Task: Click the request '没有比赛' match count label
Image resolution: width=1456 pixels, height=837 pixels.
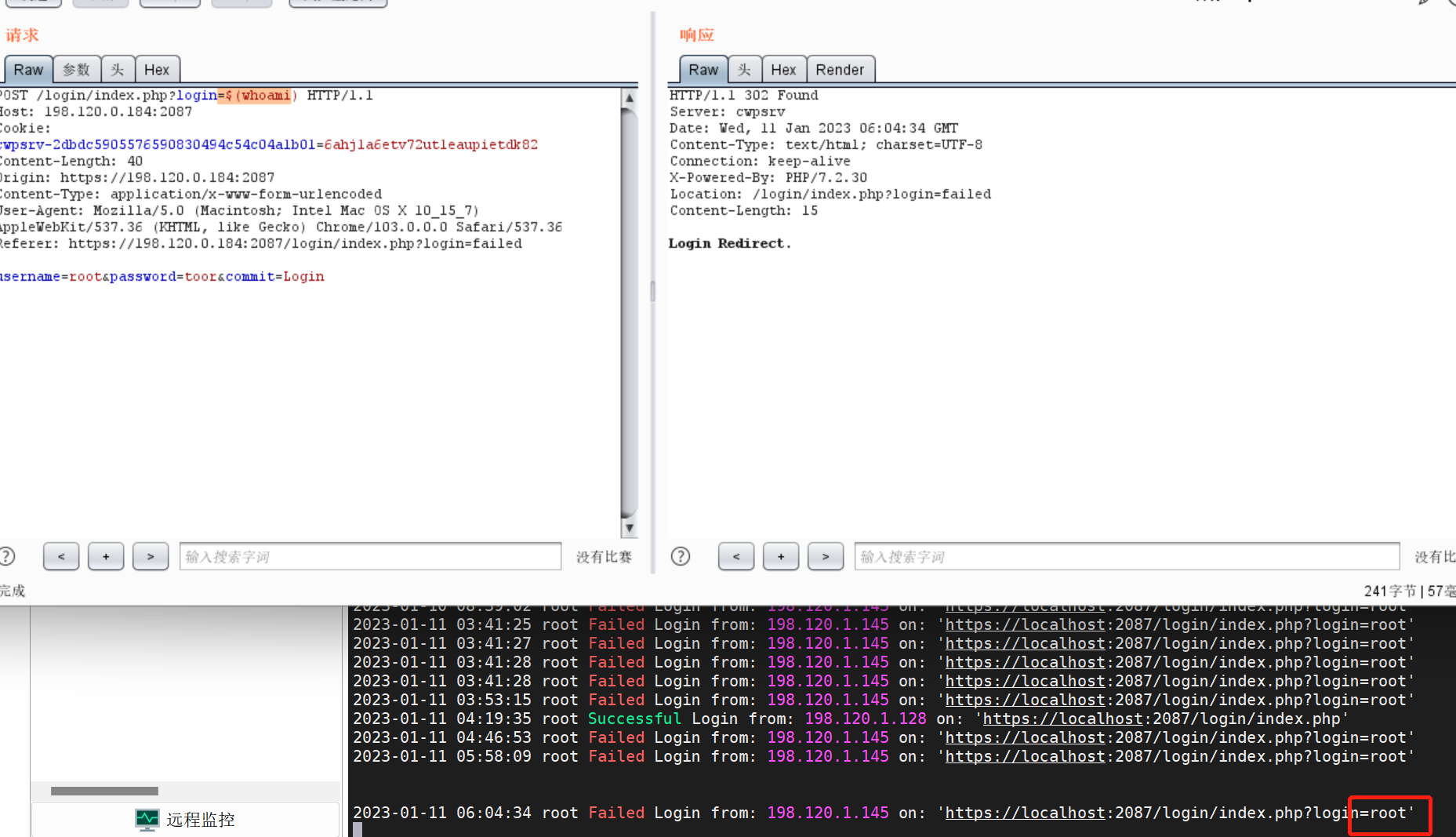Action: point(604,556)
